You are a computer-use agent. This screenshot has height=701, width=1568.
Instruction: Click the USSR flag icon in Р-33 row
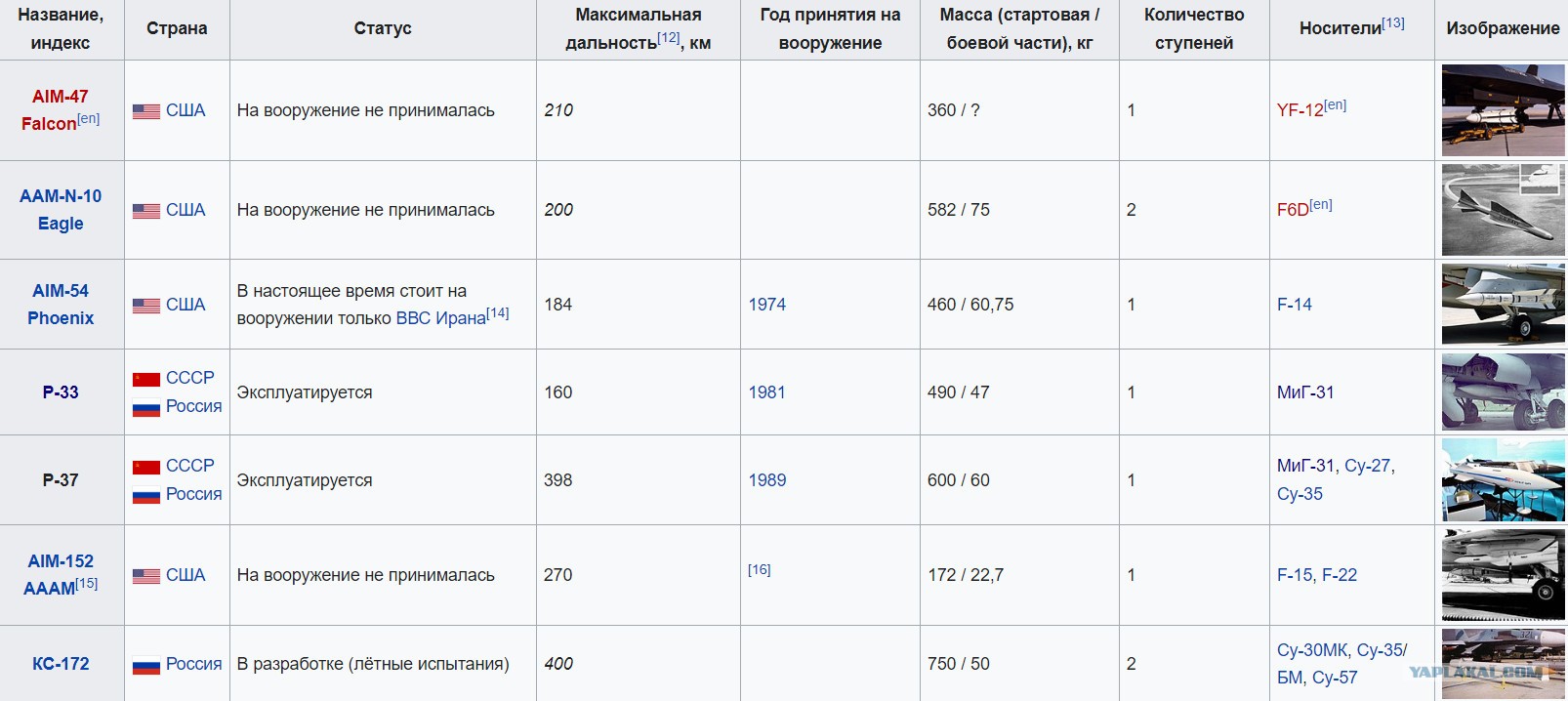146,379
